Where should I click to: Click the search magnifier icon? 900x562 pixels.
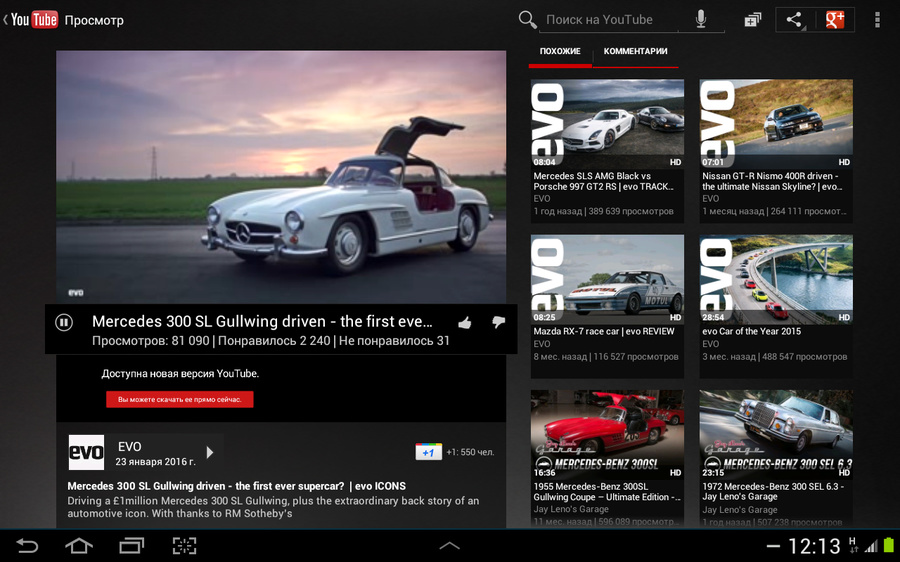(x=527, y=20)
